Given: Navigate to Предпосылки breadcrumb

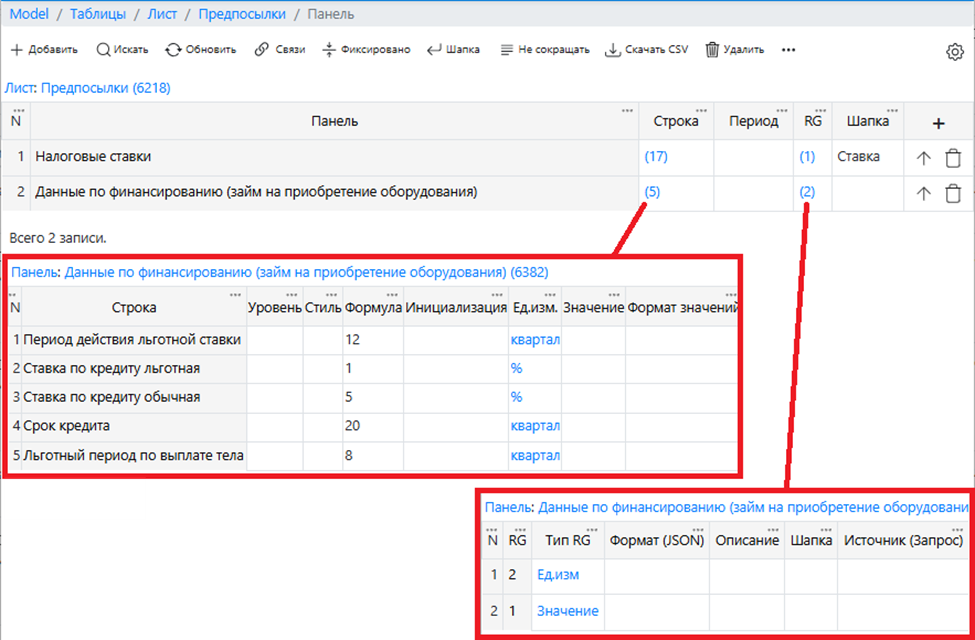Looking at the screenshot, I should click(241, 14).
